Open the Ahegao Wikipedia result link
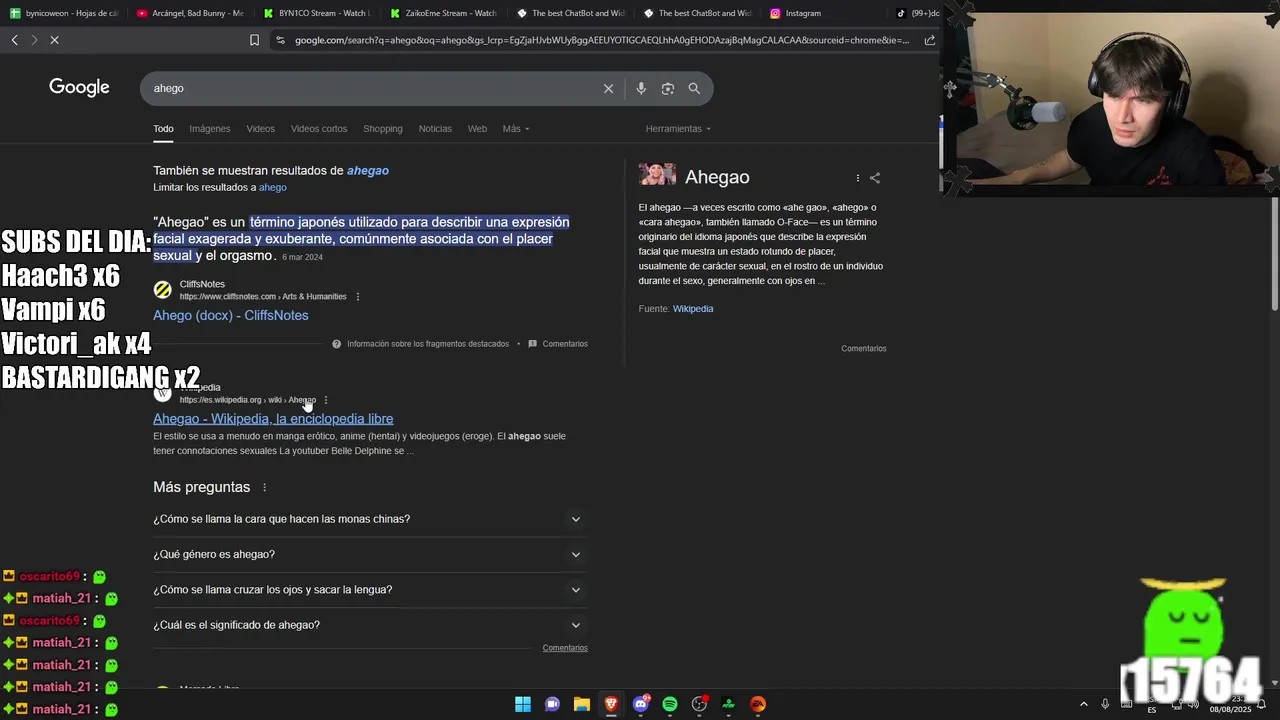This screenshot has height=720, width=1280. point(273,419)
